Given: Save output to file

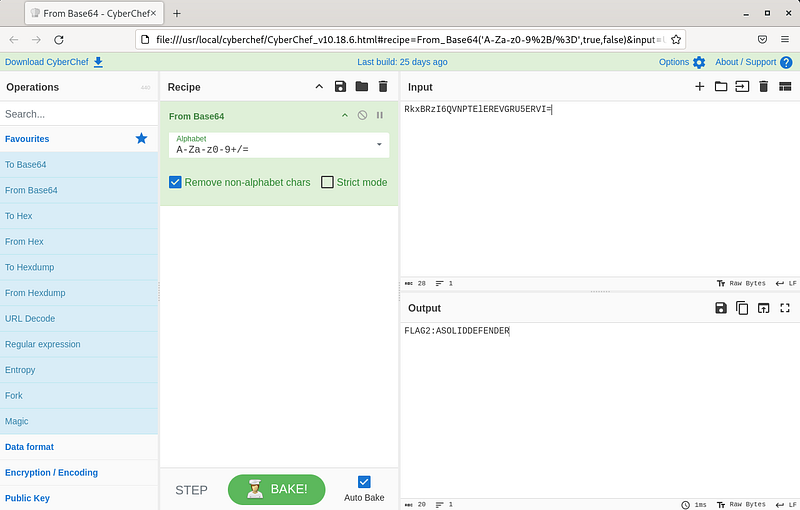Looking at the screenshot, I should (721, 308).
